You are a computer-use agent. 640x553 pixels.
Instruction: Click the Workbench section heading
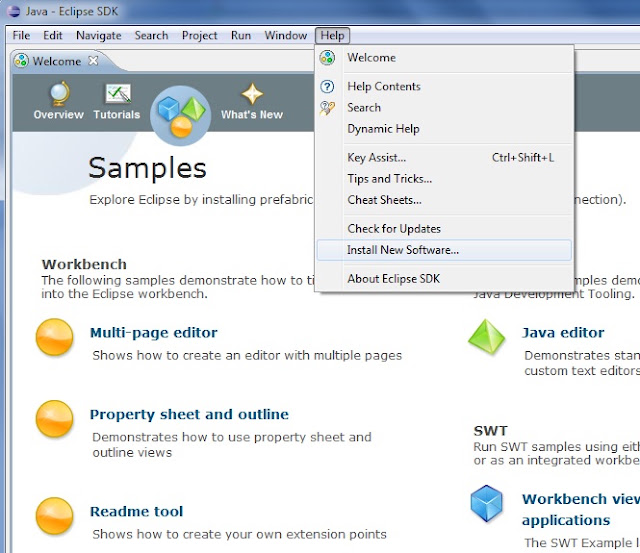click(84, 264)
